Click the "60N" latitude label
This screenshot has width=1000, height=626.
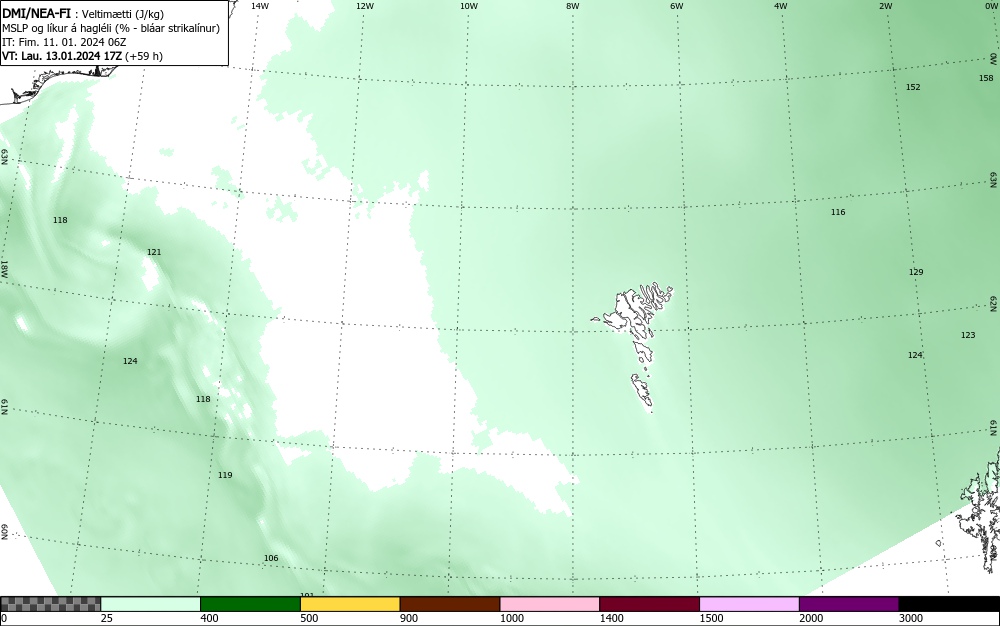[4, 532]
